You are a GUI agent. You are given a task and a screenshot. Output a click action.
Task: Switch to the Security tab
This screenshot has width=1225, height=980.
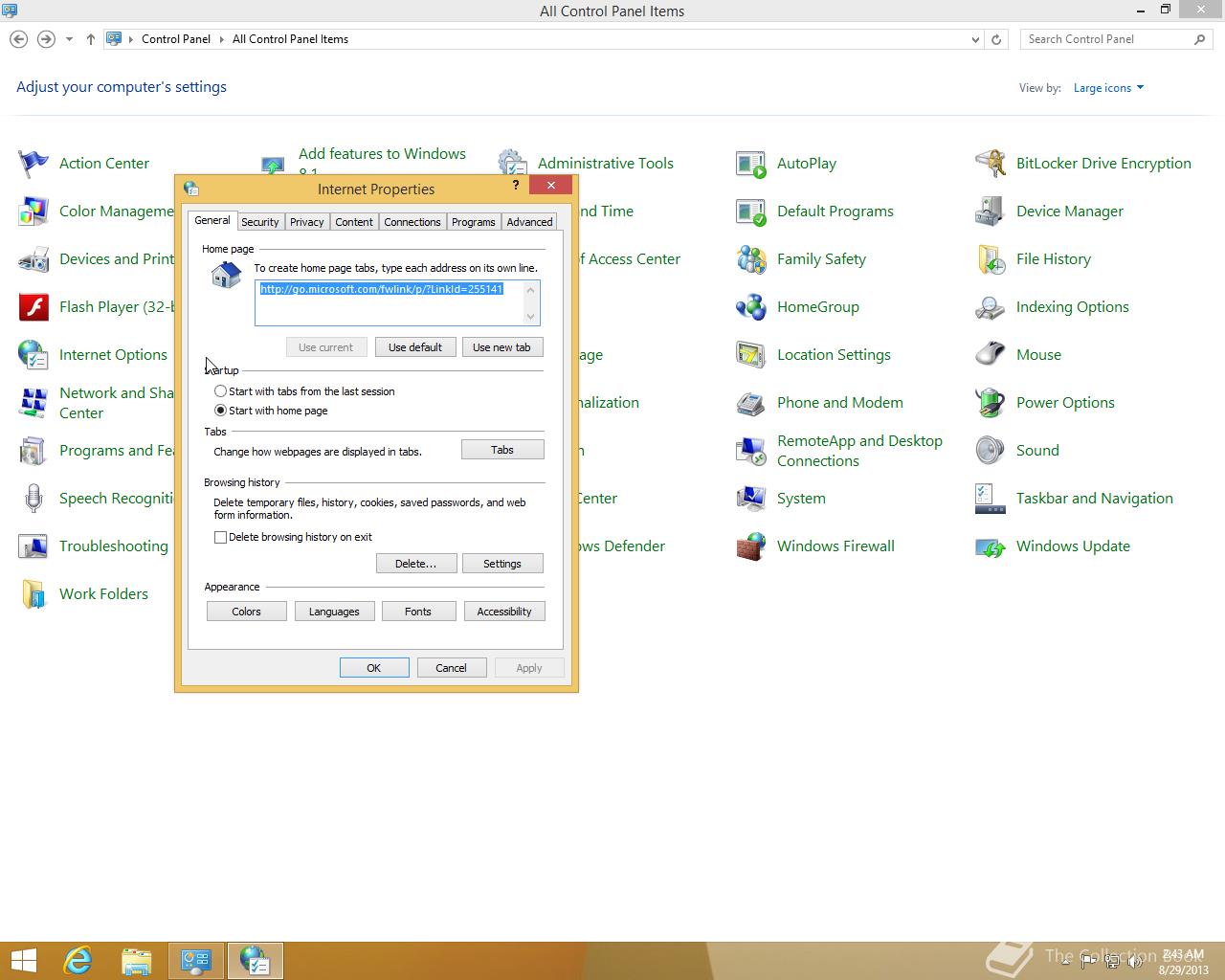[260, 222]
